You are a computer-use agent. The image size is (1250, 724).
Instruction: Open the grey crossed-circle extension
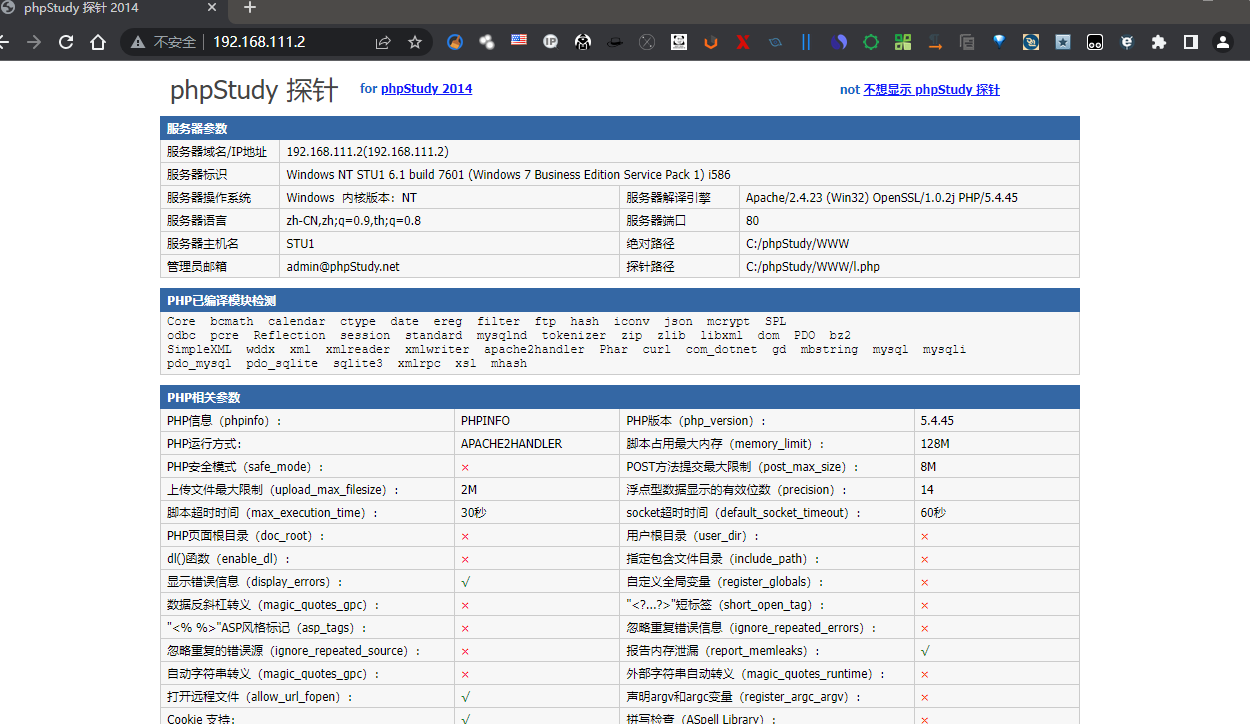tap(647, 42)
